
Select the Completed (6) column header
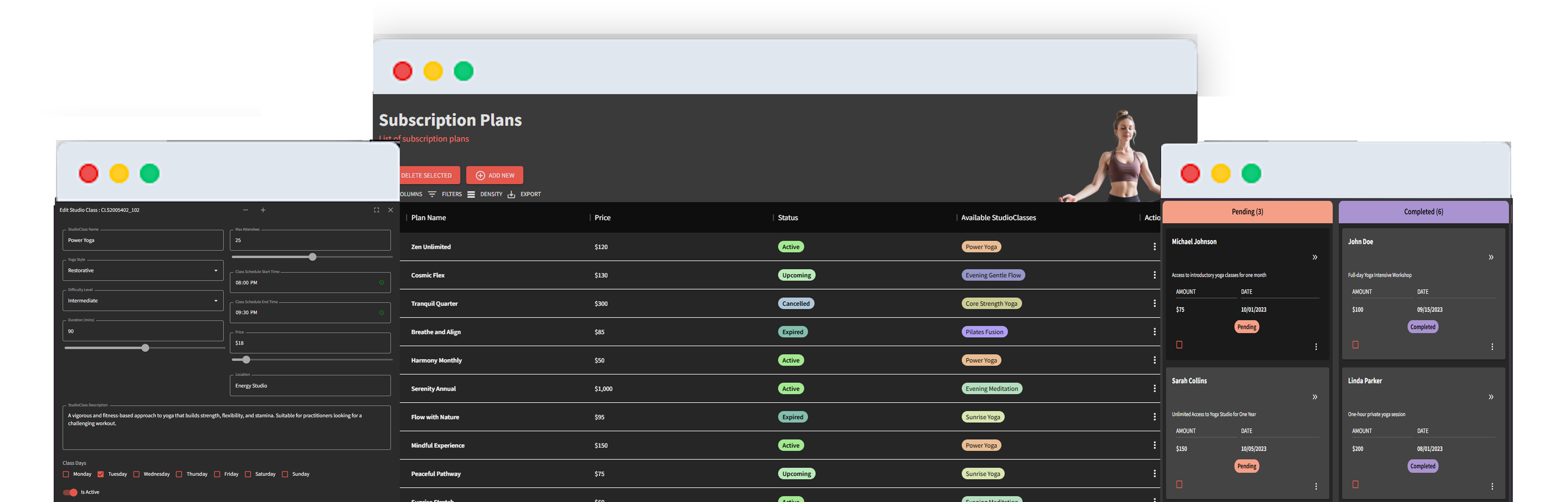[x=1423, y=211]
